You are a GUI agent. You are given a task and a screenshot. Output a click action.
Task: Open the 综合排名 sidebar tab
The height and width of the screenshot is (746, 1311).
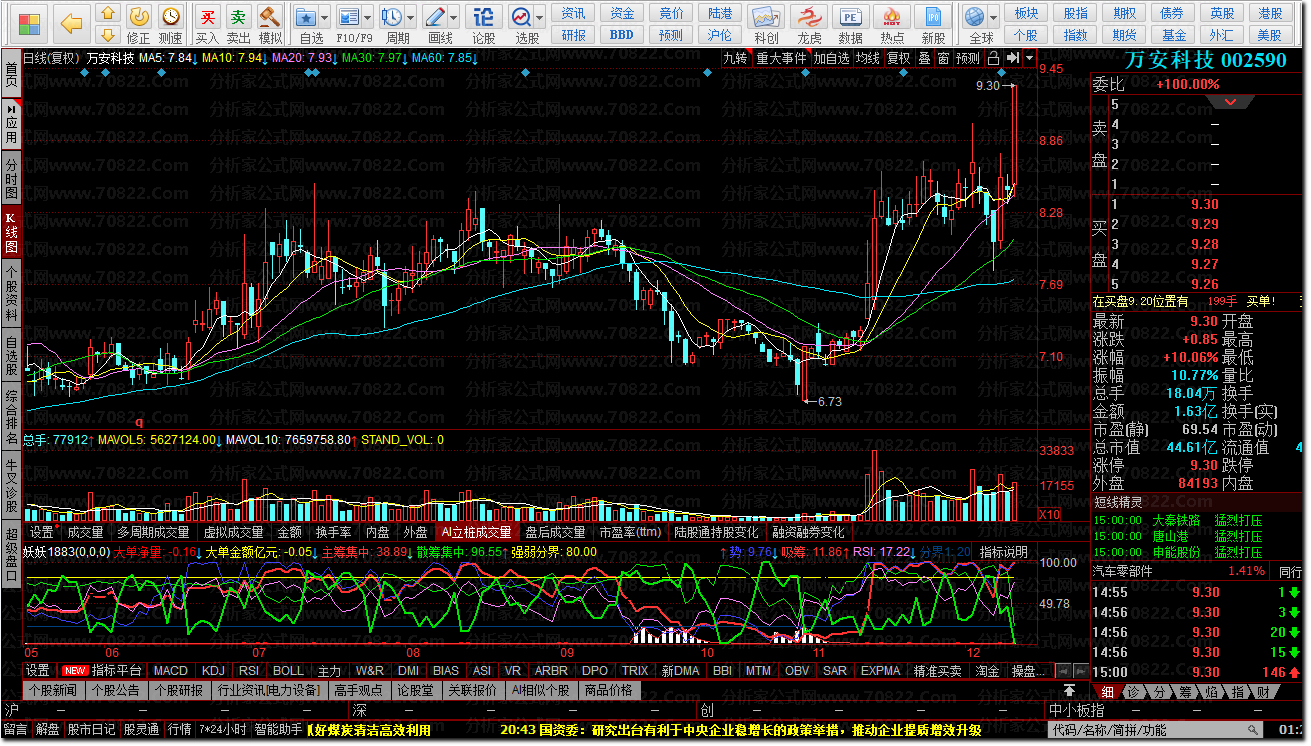[11, 417]
